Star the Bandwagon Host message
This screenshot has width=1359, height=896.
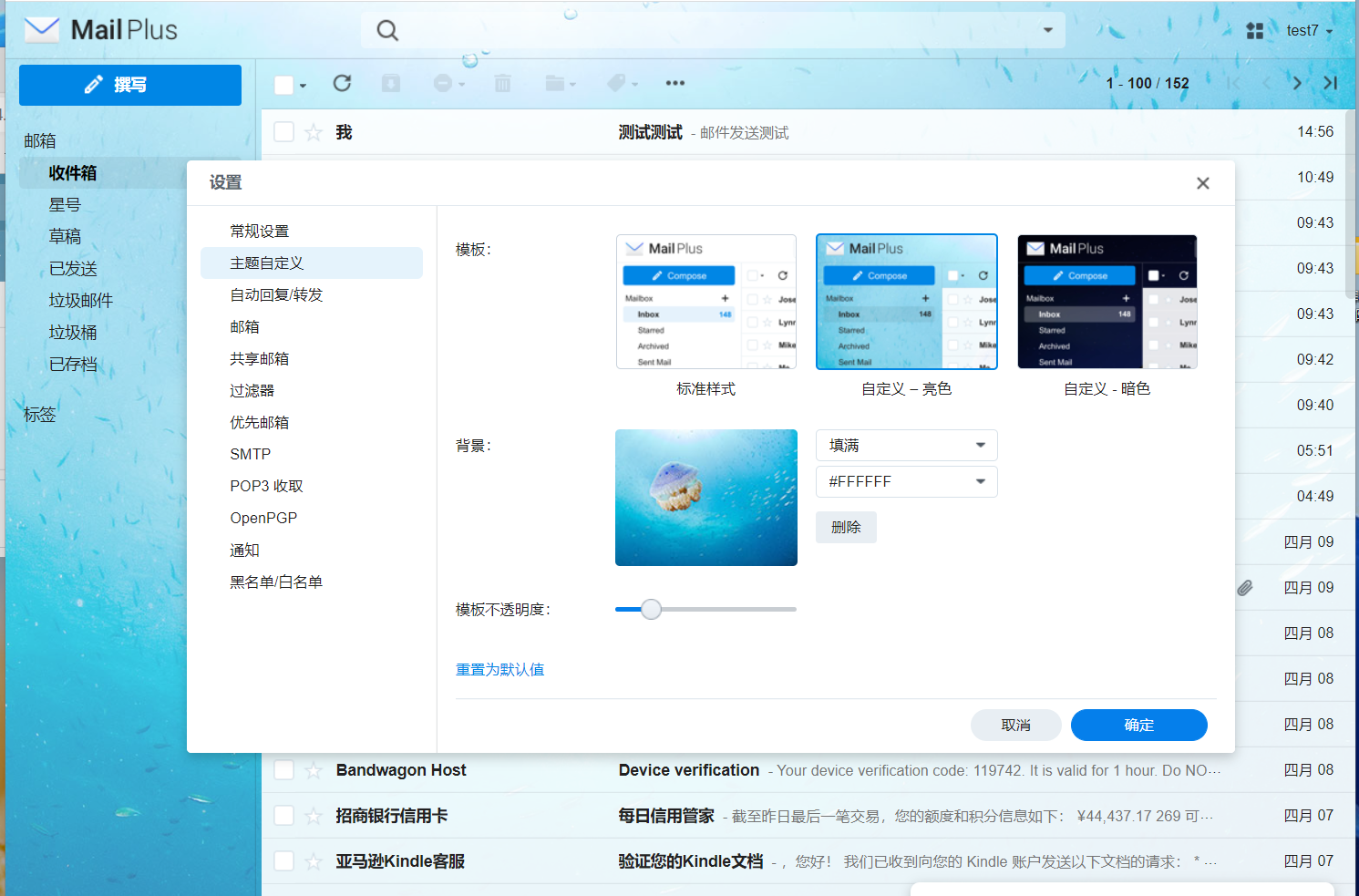pos(314,771)
